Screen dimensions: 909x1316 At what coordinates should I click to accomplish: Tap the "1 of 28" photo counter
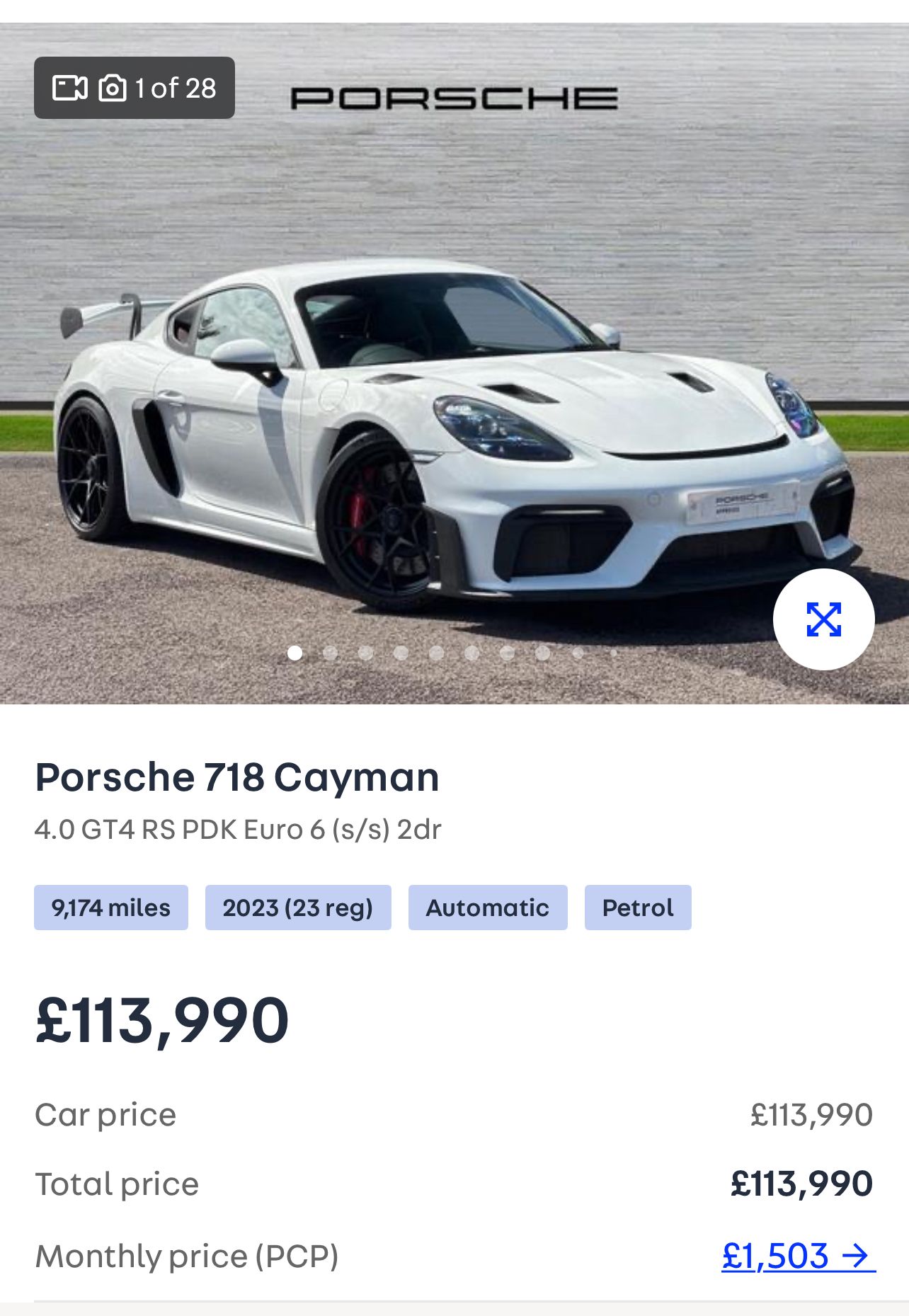(176, 88)
